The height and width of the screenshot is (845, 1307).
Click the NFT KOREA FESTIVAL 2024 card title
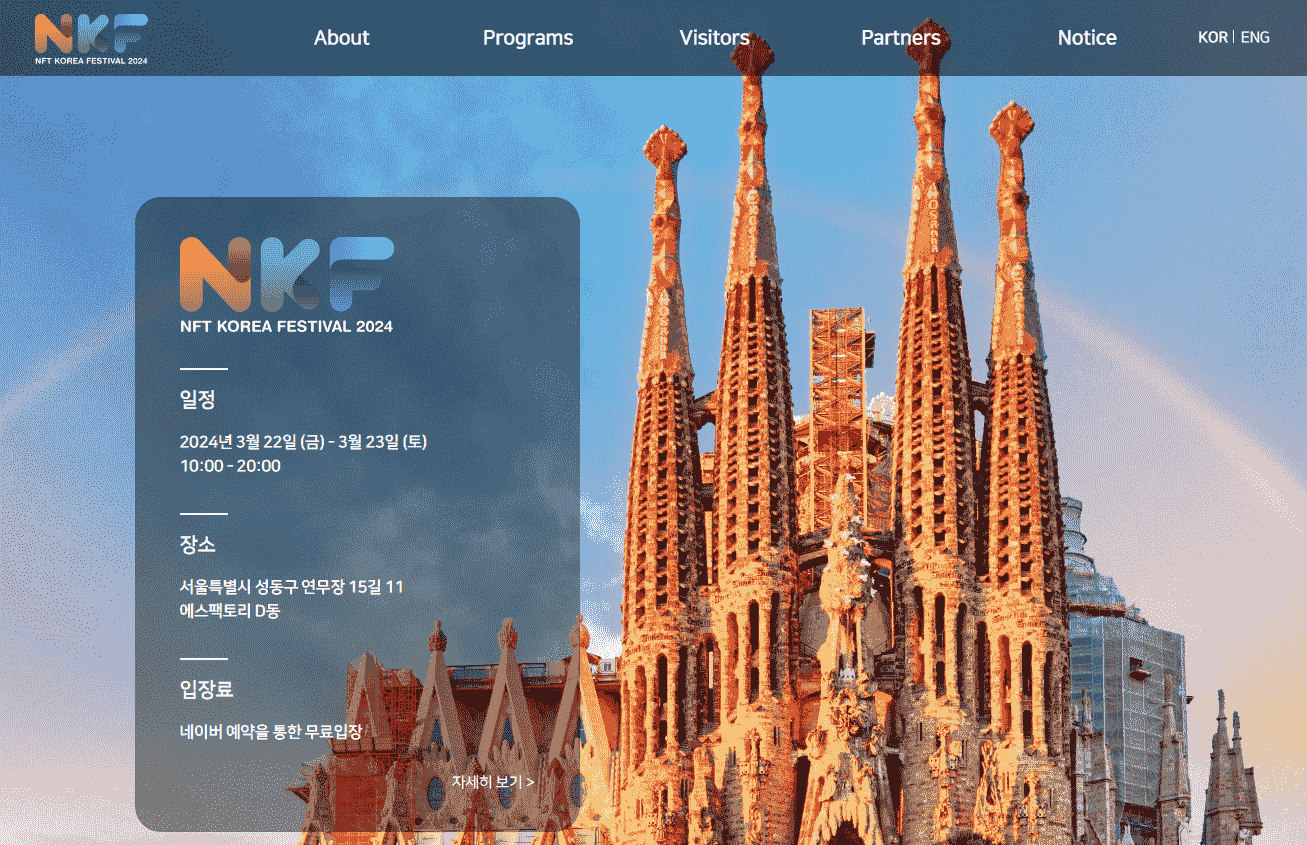(x=286, y=326)
